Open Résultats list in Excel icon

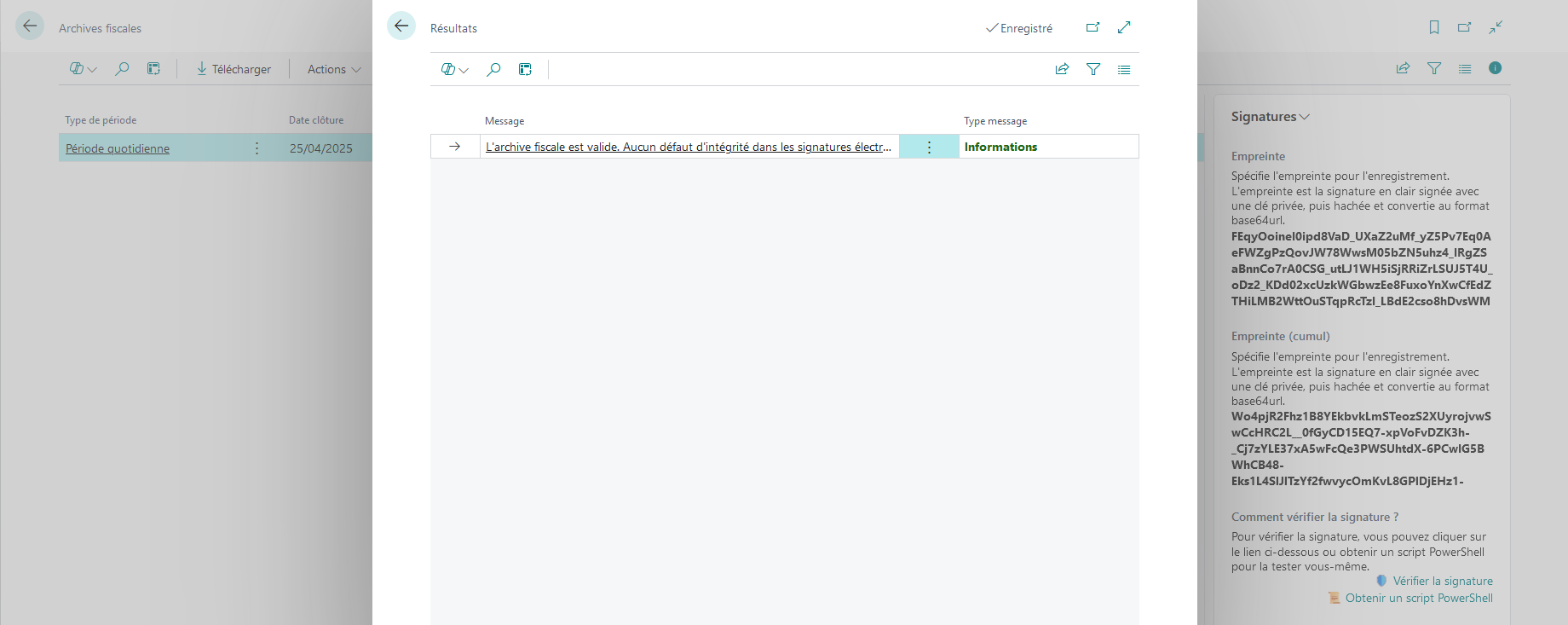tap(525, 69)
